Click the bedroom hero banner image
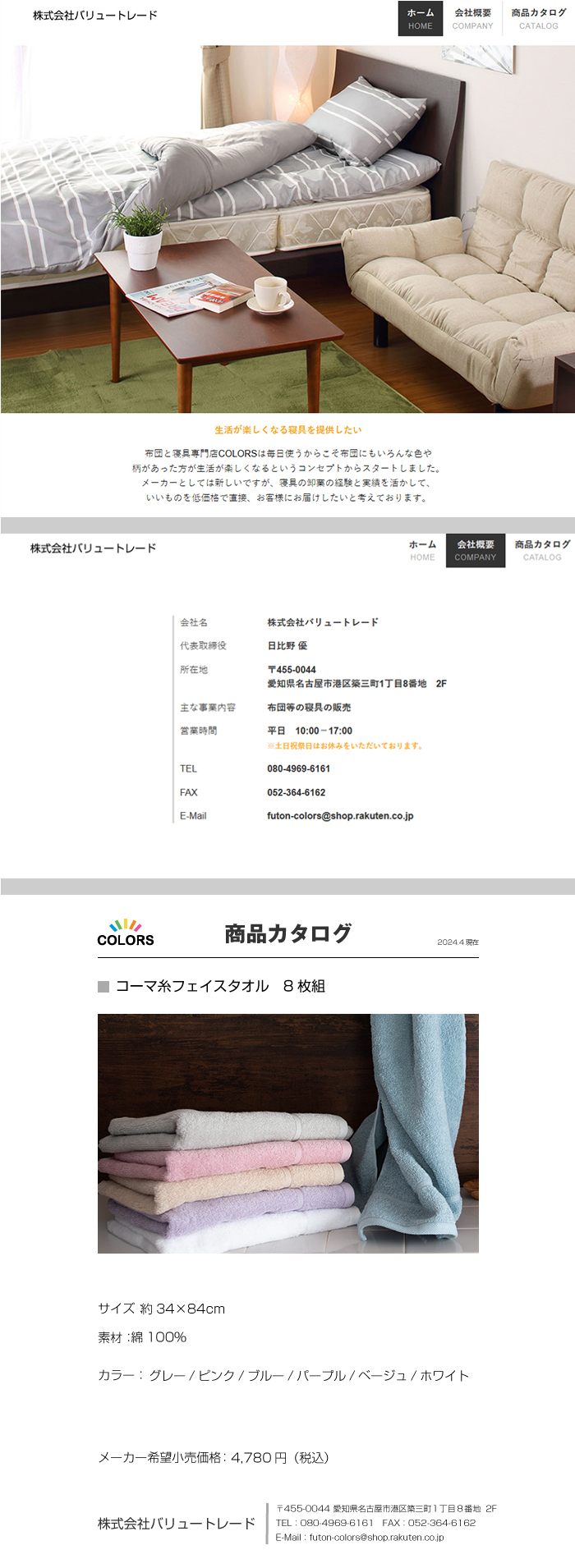 point(287,229)
